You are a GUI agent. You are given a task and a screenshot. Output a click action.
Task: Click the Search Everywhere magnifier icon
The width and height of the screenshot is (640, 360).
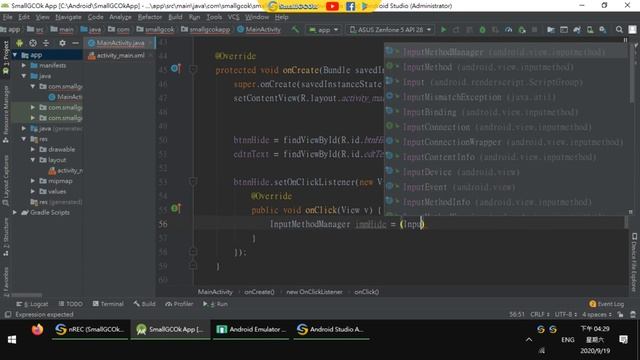click(x=619, y=30)
